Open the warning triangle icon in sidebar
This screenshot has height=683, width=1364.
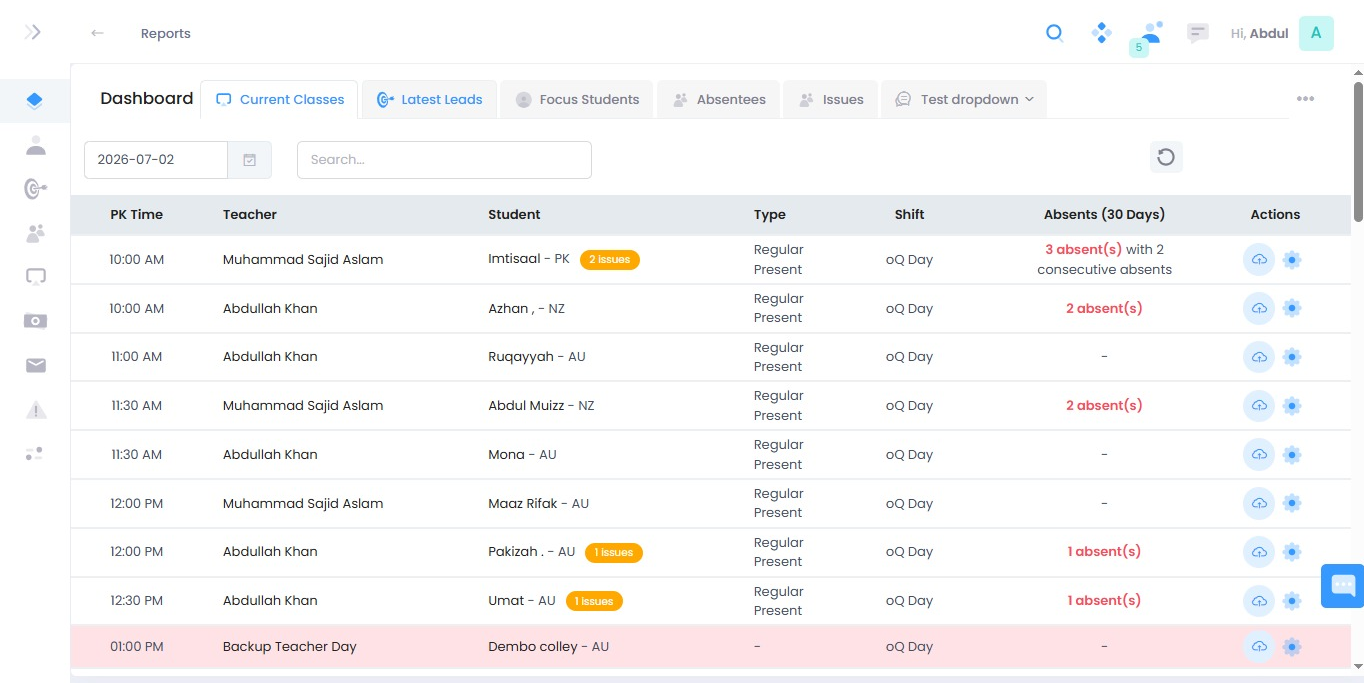(x=36, y=409)
